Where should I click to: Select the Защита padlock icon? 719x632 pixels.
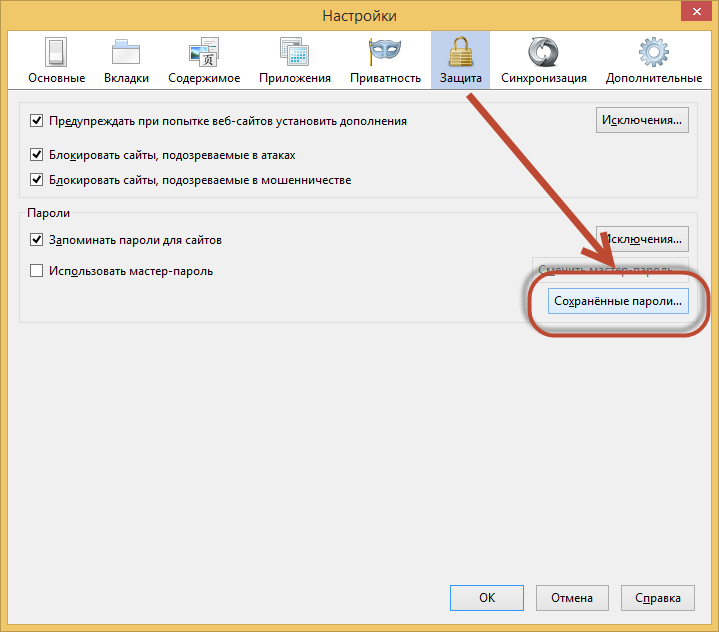460,59
